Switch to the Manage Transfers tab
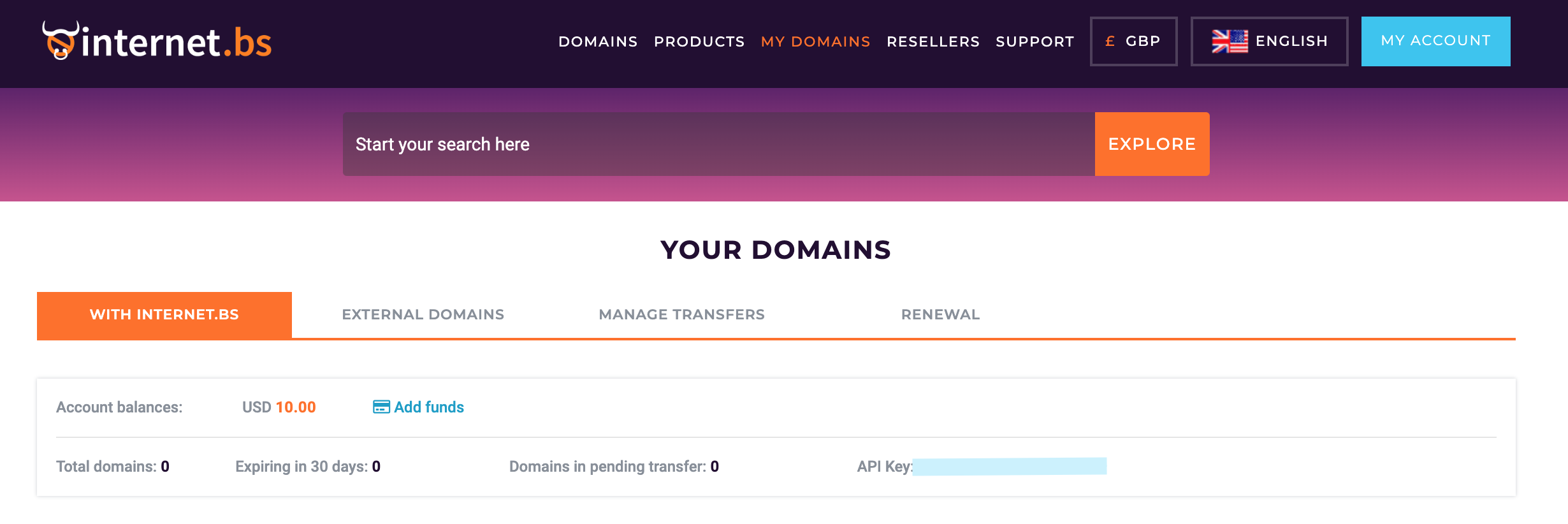Image resolution: width=1568 pixels, height=524 pixels. [681, 315]
